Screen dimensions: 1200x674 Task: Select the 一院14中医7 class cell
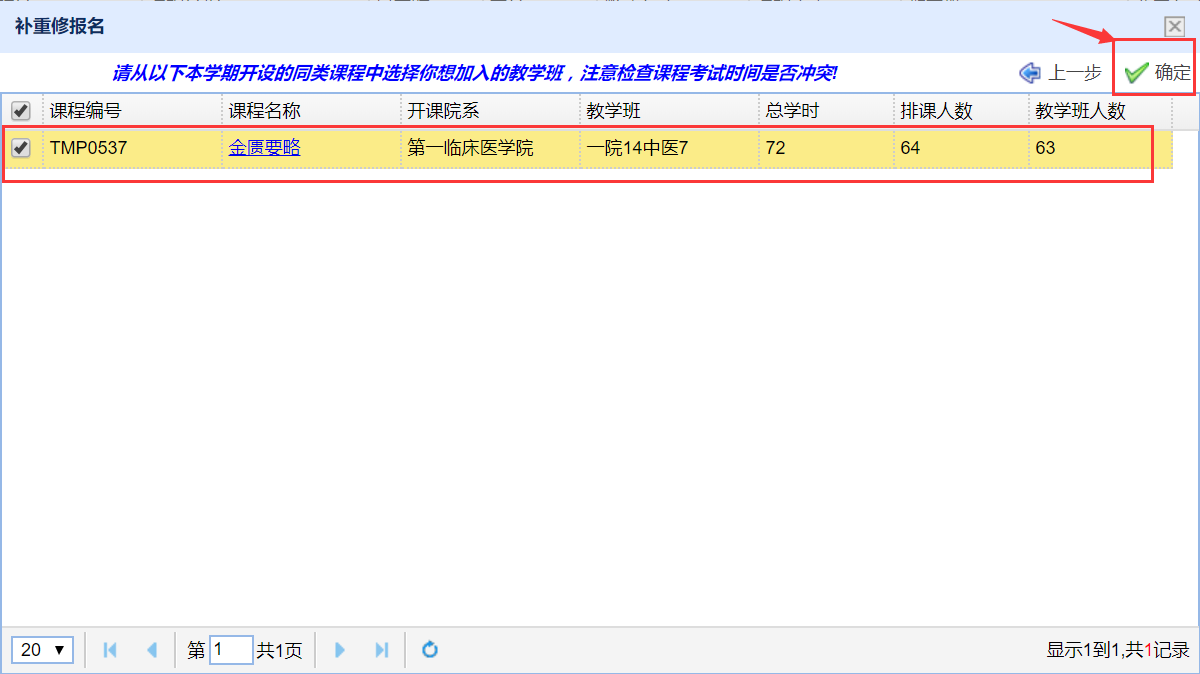point(637,148)
